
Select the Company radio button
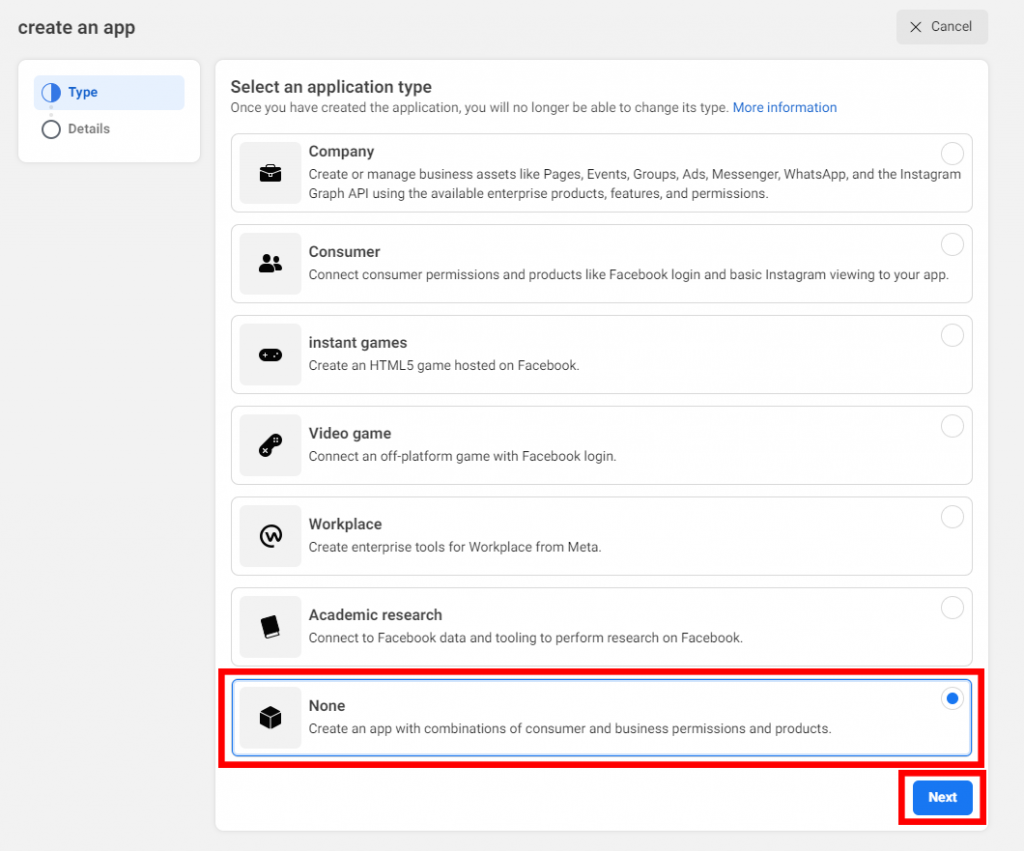tap(952, 153)
